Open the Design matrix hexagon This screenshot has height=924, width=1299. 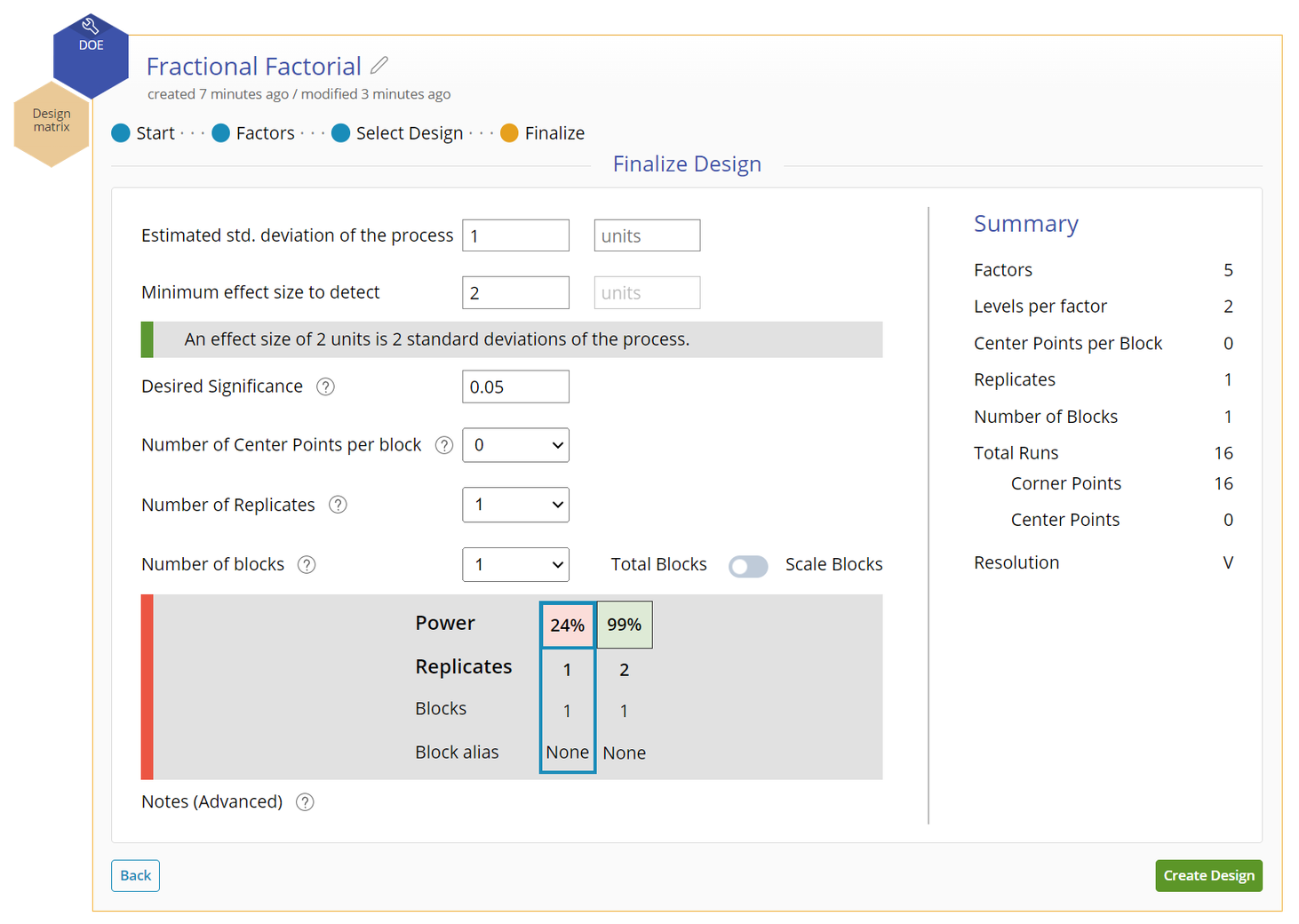[x=52, y=124]
